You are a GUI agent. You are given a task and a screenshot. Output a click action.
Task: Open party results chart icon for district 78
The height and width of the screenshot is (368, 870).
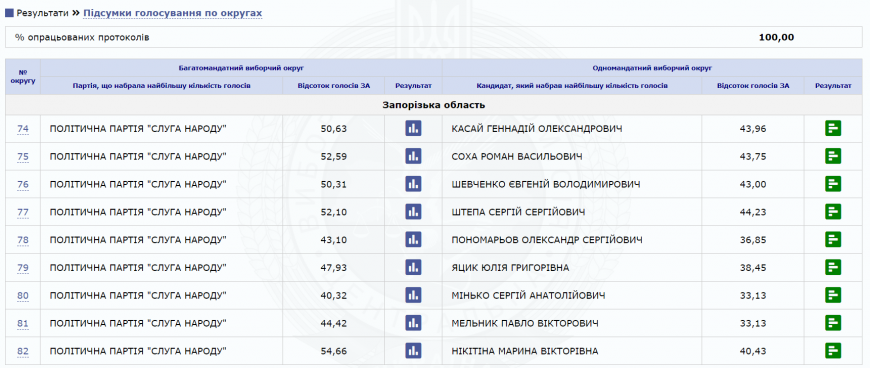pos(413,239)
